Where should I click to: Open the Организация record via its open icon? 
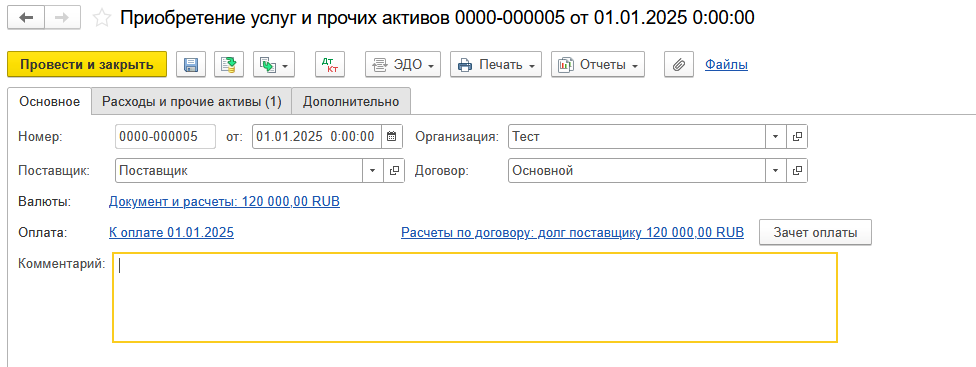(x=797, y=137)
